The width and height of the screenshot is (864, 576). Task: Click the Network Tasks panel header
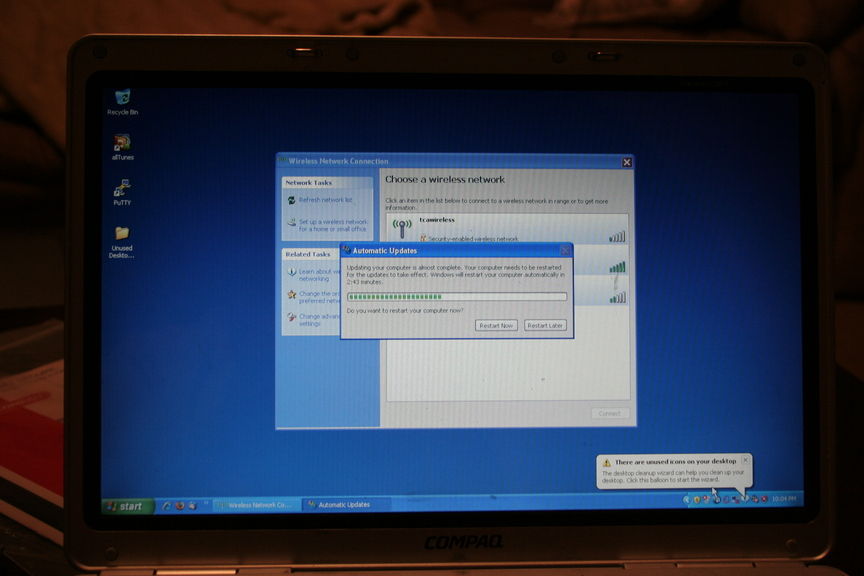click(327, 182)
